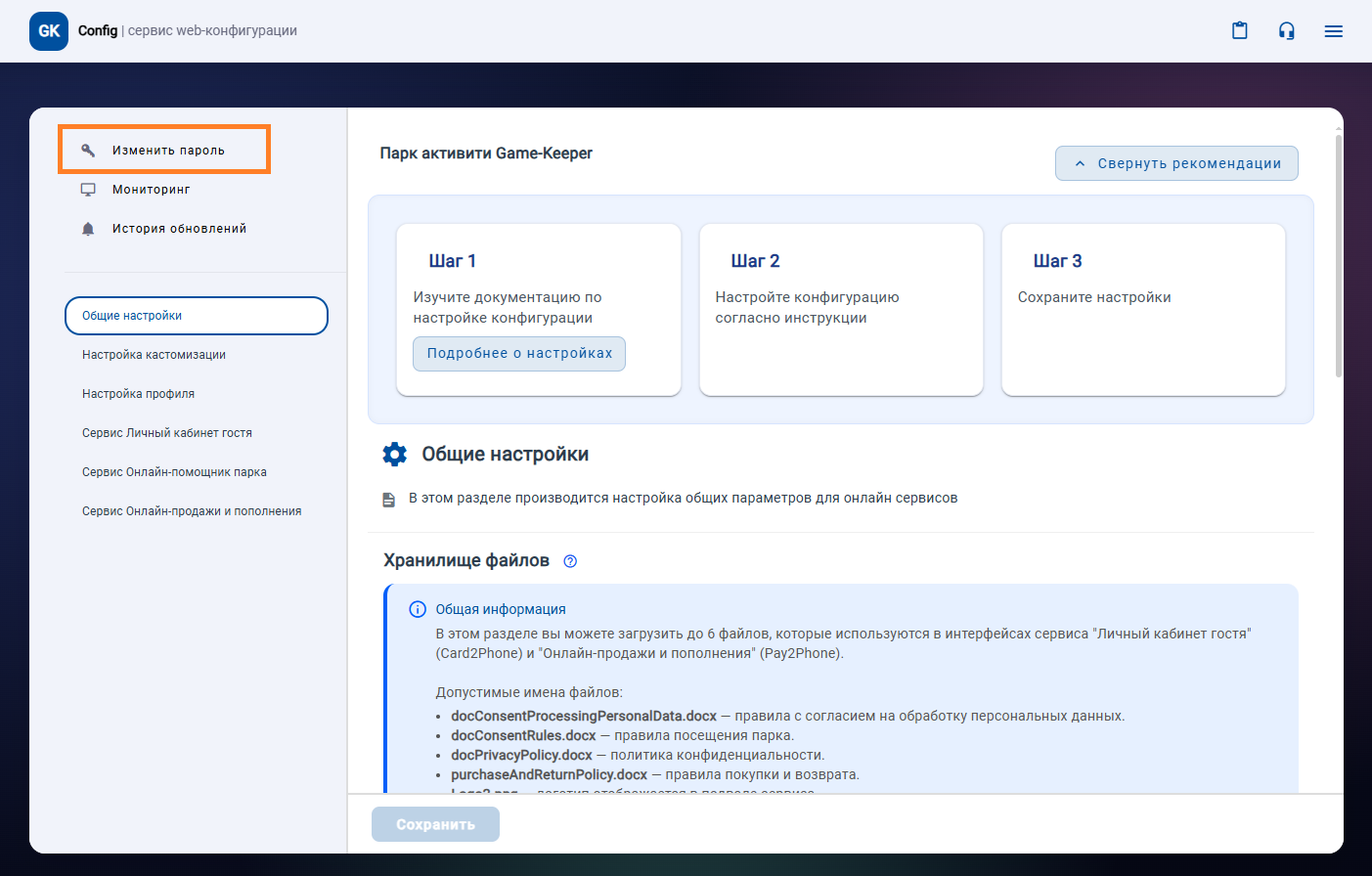
Task: Click the key icon beside Изменить пароль
Action: coord(88,151)
